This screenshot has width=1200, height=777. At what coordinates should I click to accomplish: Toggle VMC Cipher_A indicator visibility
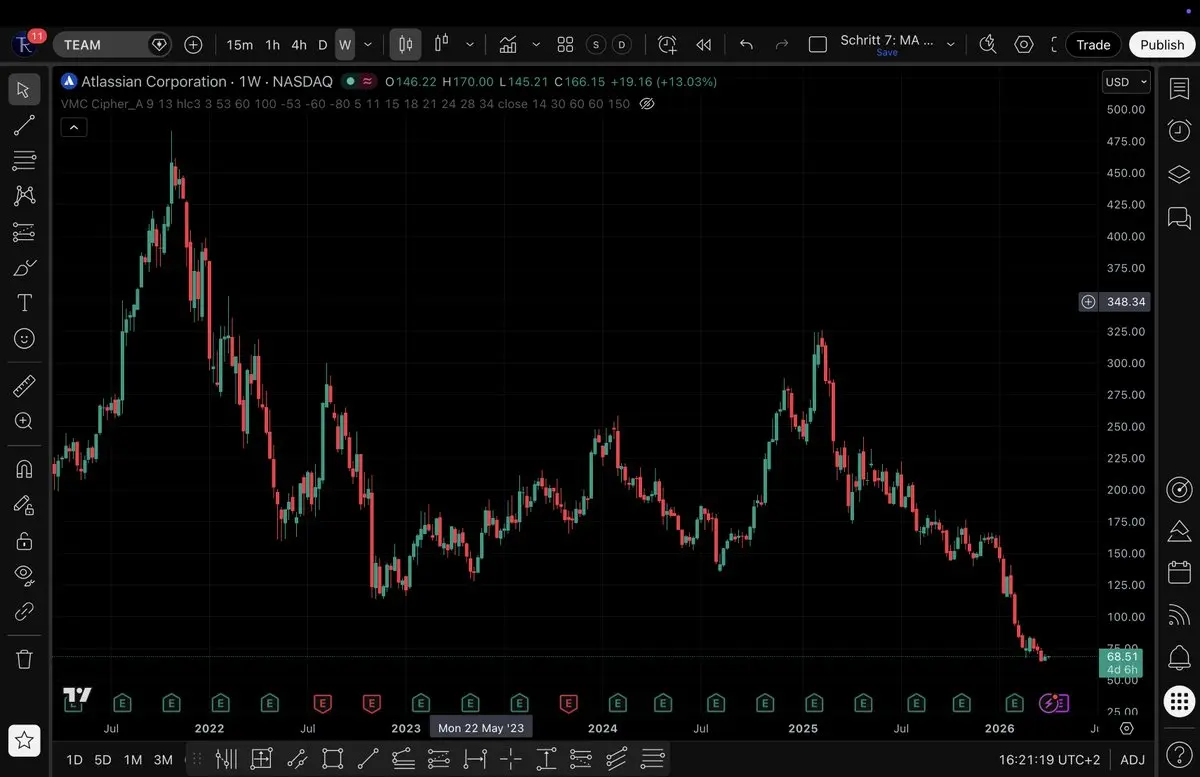tap(647, 104)
